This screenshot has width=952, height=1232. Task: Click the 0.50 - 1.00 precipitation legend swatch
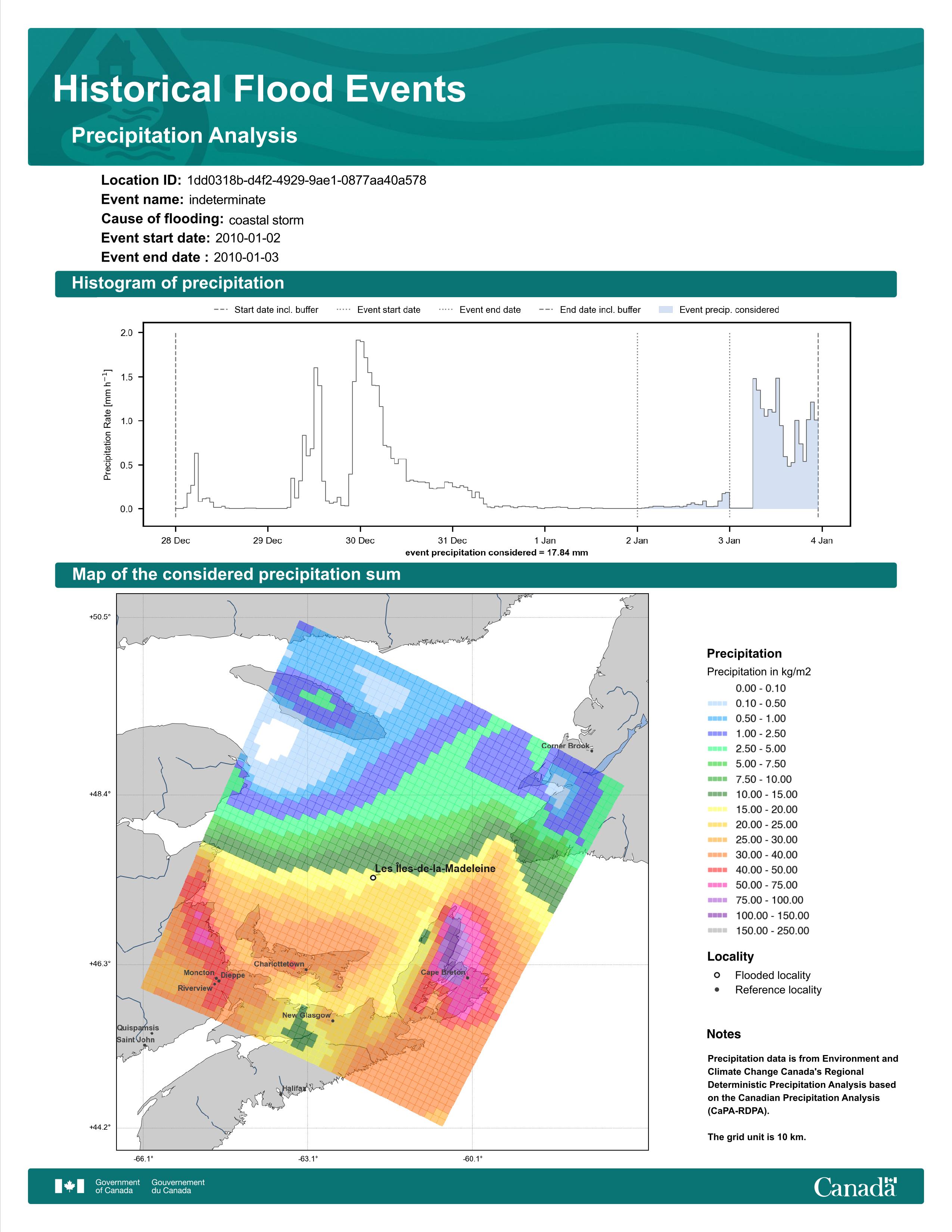(717, 719)
